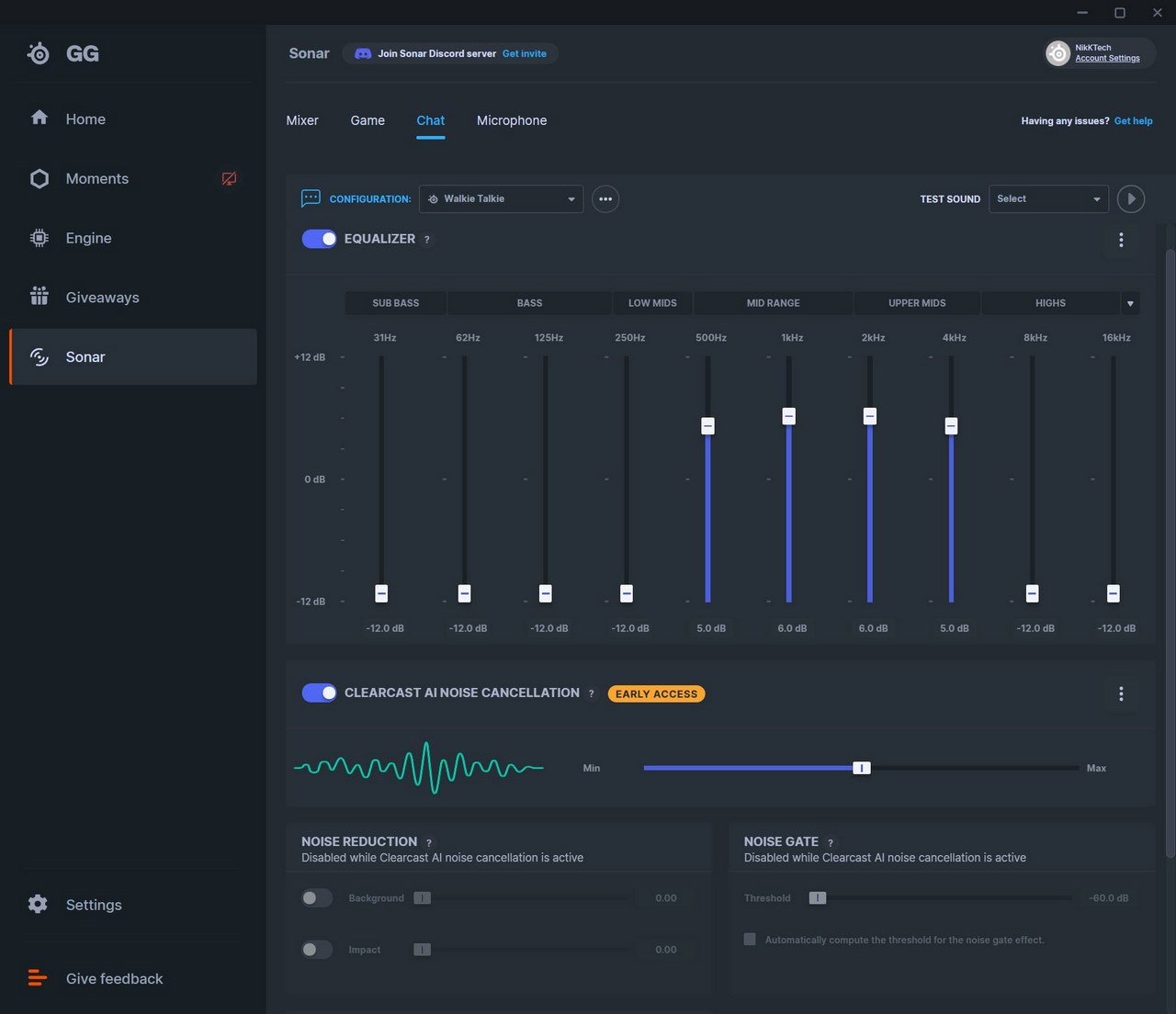Screen dimensions: 1176x1014
Task: Click the Get invite link
Action: [524, 53]
